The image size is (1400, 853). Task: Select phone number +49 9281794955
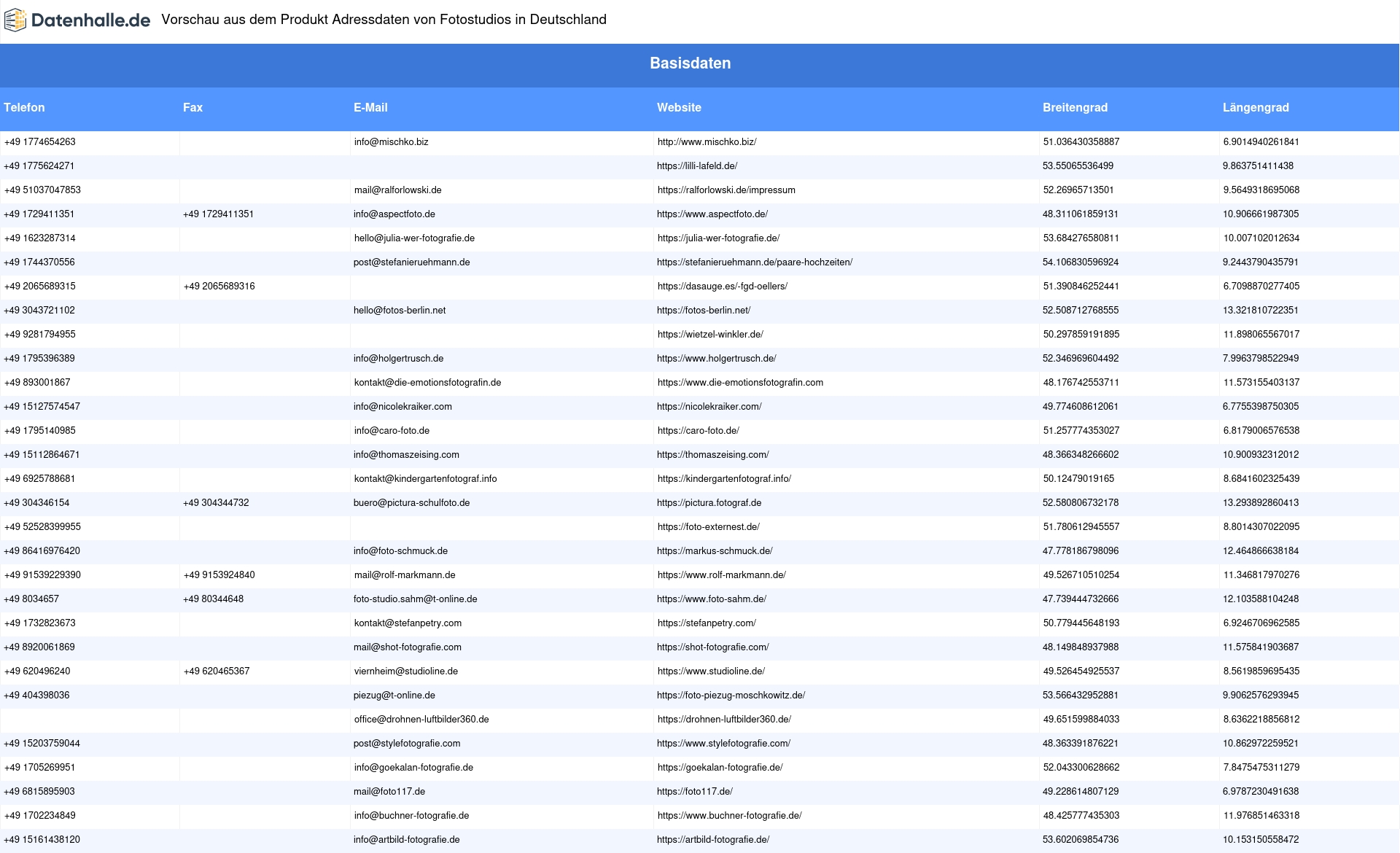40,335
